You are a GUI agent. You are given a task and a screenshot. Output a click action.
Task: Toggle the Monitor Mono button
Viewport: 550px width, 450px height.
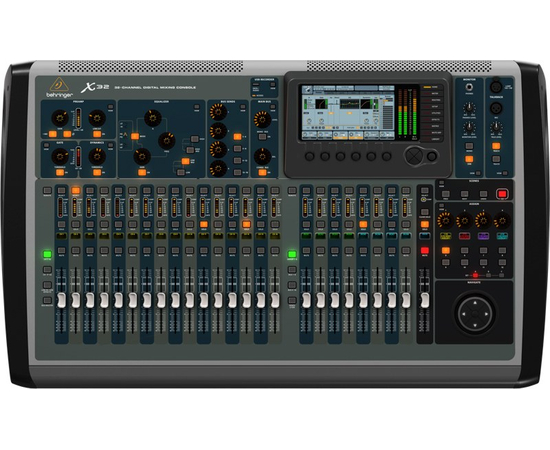(x=469, y=146)
